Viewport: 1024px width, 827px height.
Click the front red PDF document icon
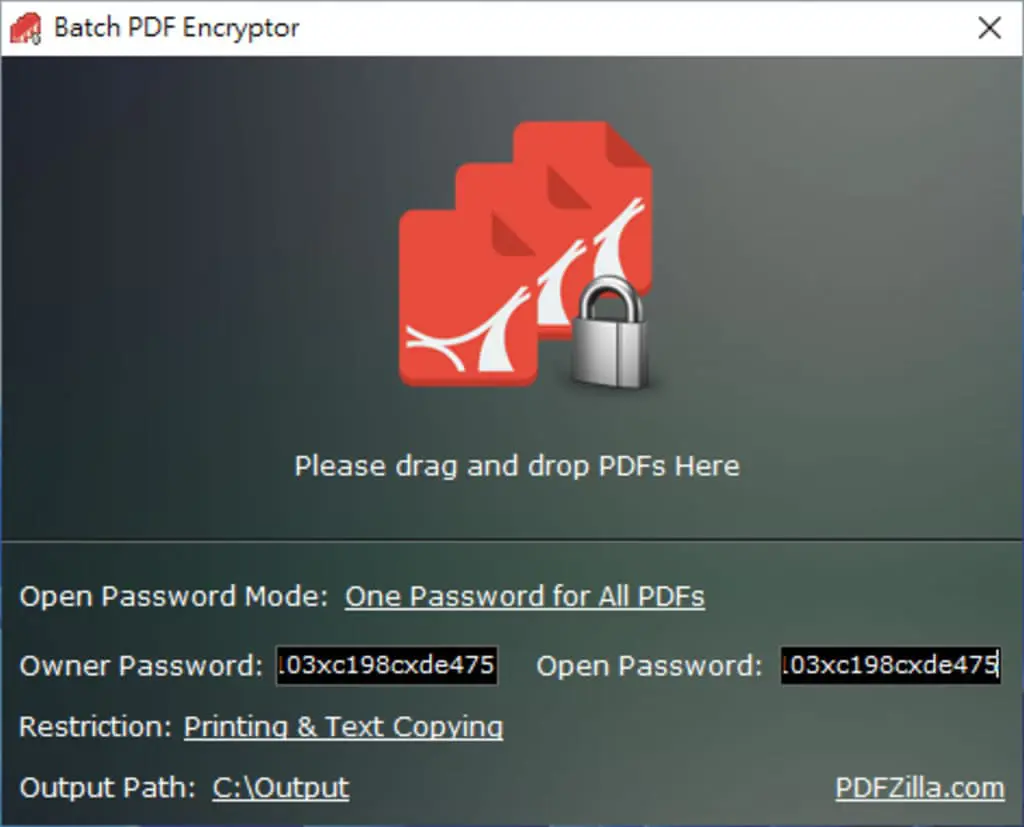pos(468,297)
